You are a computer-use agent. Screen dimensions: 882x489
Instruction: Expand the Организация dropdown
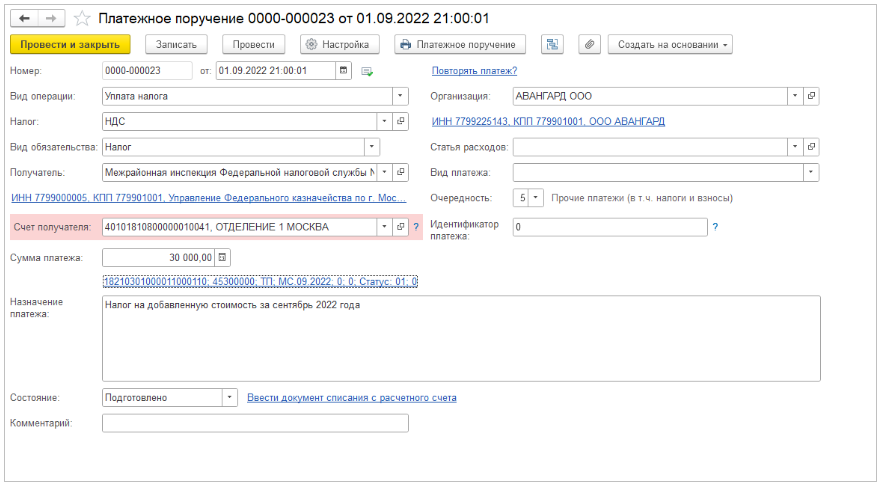tap(795, 96)
